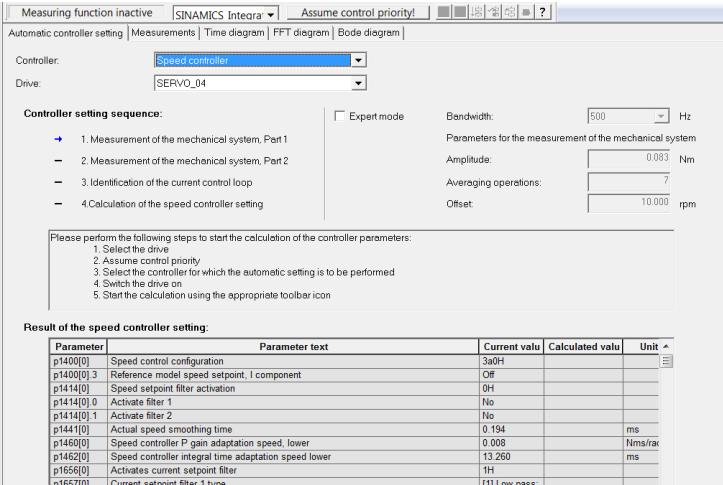Click the p1441[0] parameter cell
The height and width of the screenshot is (485, 723).
point(78,429)
